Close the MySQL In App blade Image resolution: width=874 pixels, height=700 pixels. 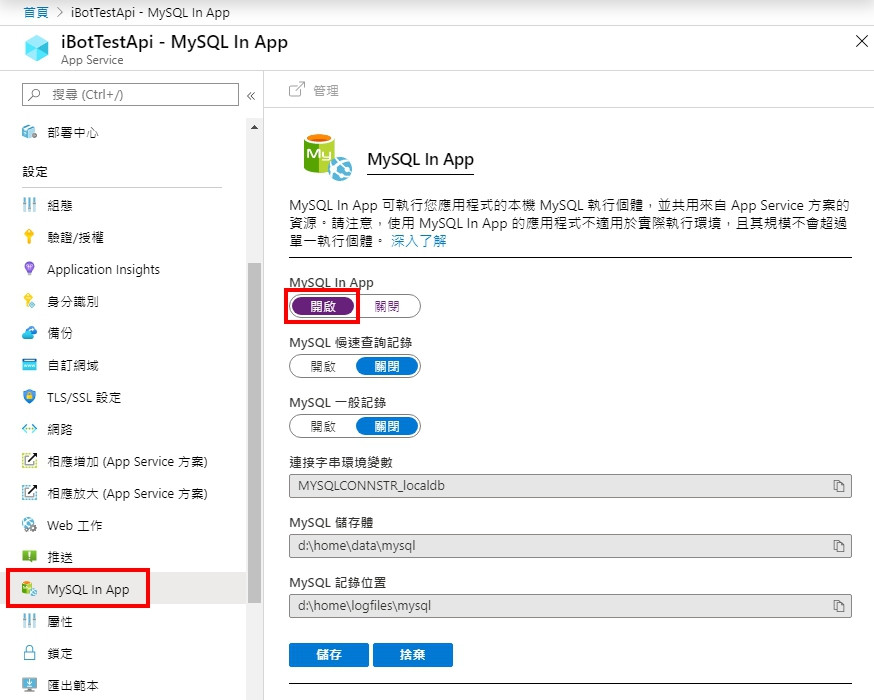862,41
